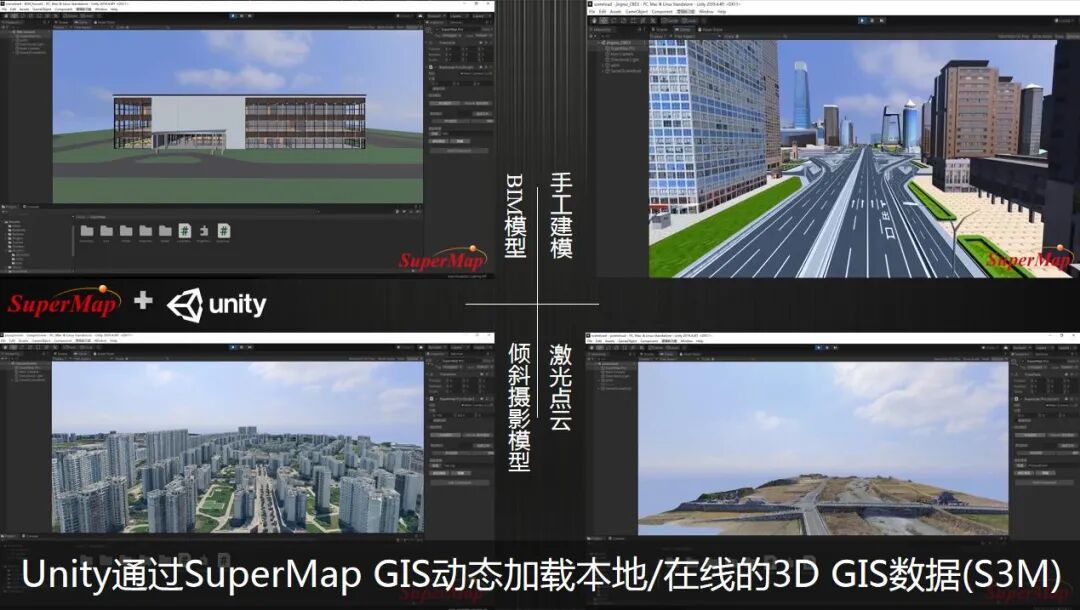Screen dimensions: 1080x610
Task: Open Layers dropdown in 倾斜摄影模型 window
Action: [x=459, y=348]
